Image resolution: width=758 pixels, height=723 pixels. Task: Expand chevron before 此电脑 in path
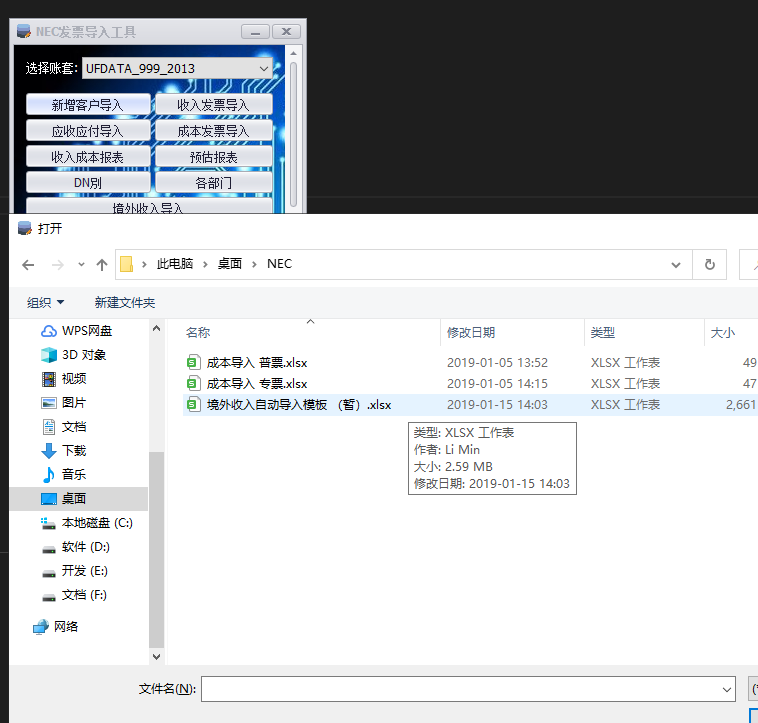point(144,264)
